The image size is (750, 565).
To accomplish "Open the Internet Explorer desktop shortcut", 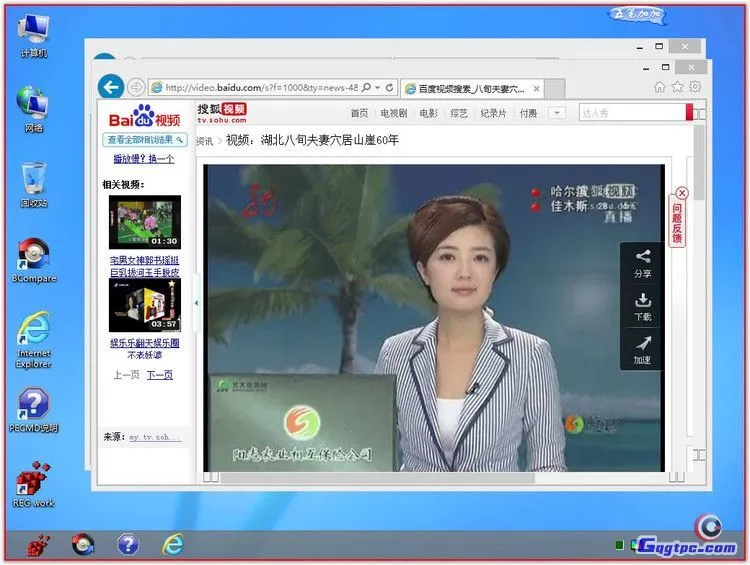I will click(x=33, y=340).
